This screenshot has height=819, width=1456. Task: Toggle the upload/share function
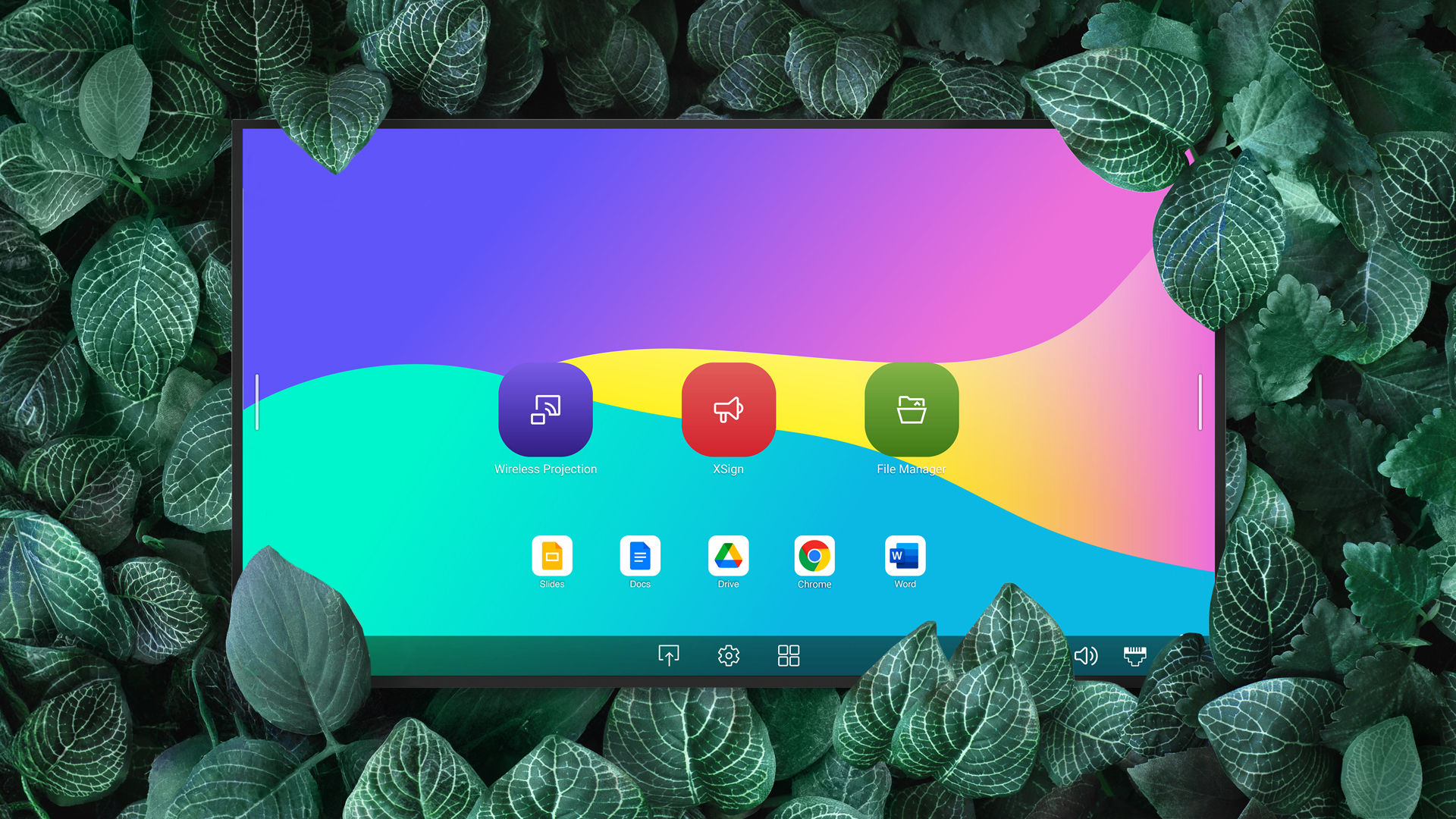pyautogui.click(x=668, y=656)
